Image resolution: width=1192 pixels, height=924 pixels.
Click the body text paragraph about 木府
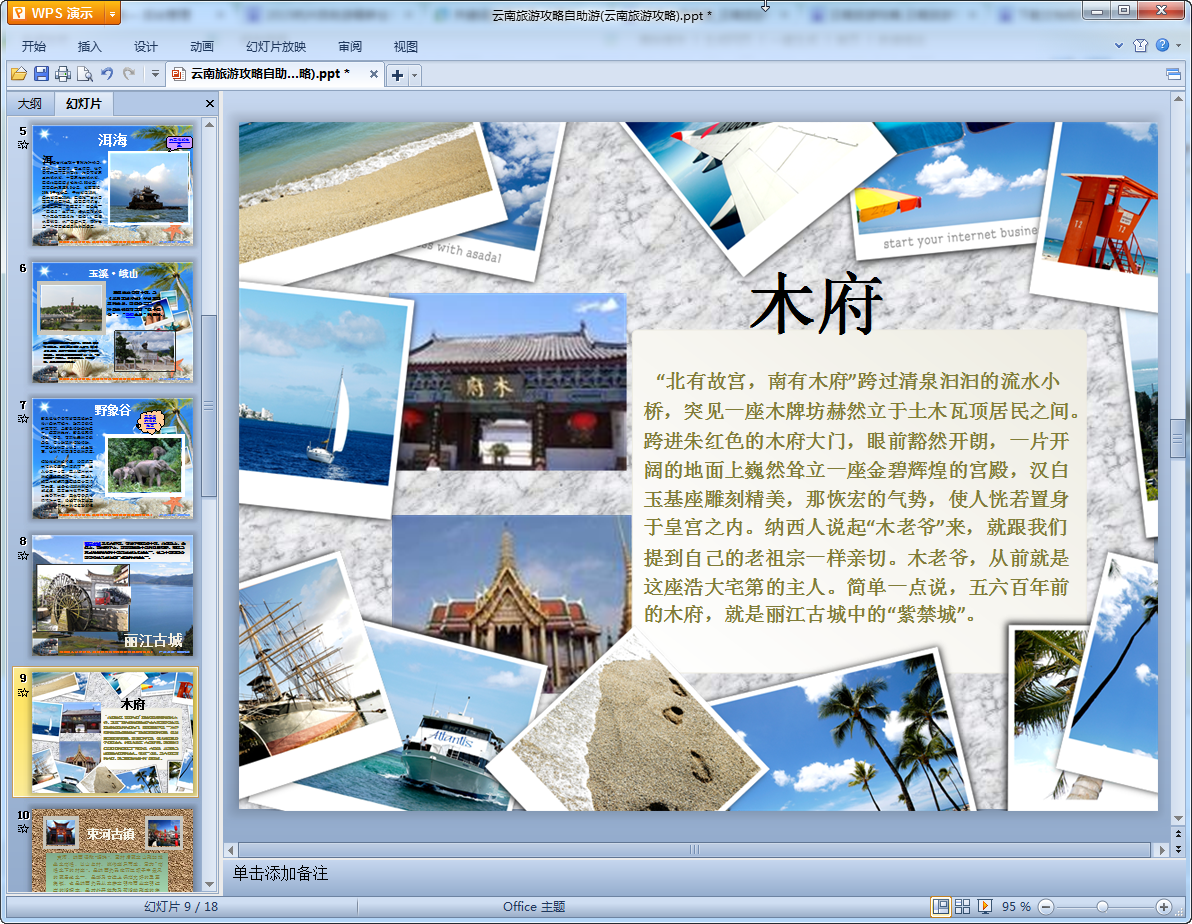tap(859, 498)
